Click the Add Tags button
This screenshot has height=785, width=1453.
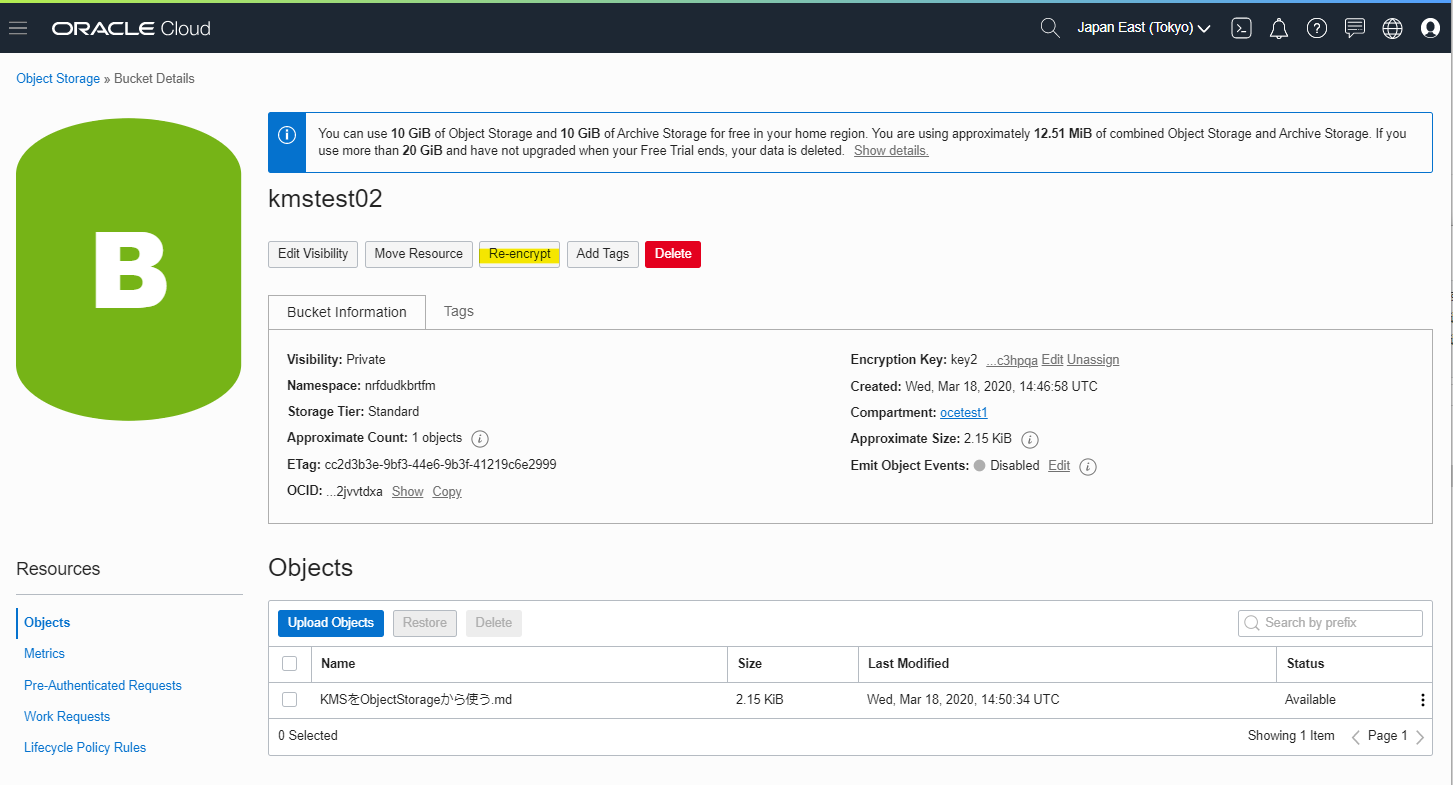coord(603,254)
